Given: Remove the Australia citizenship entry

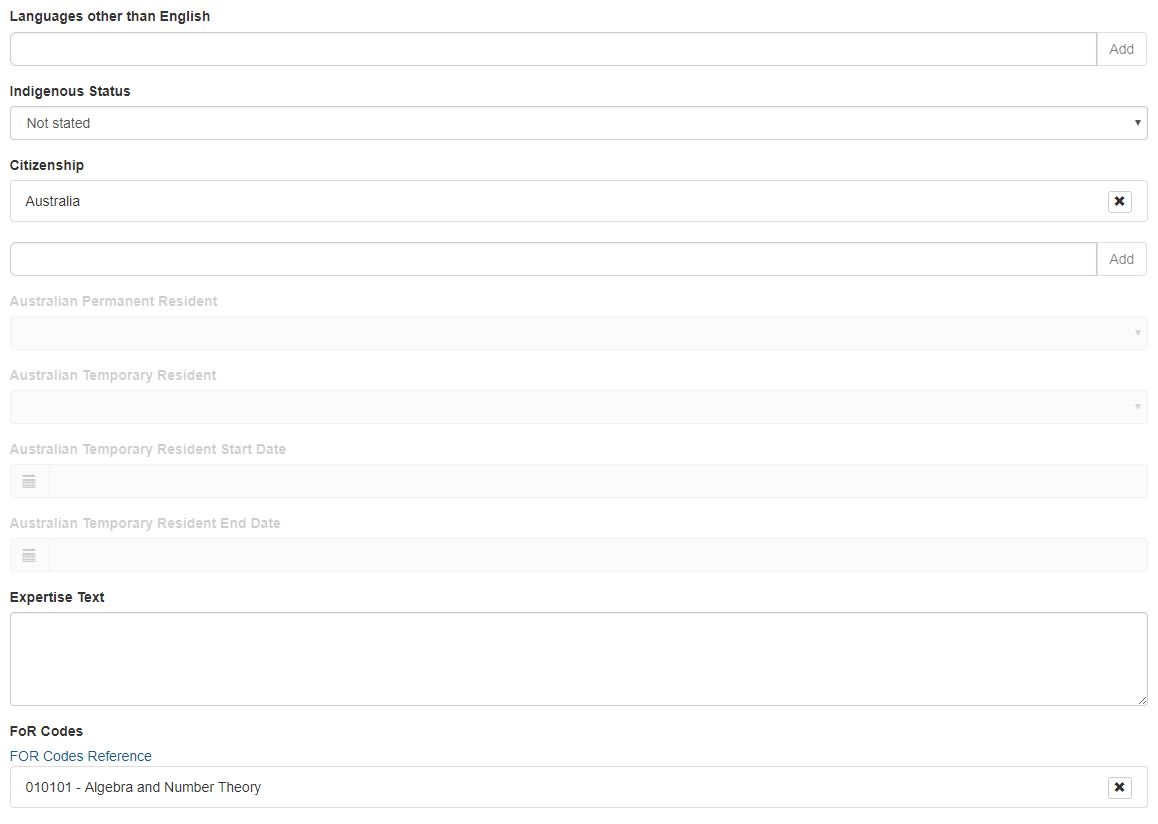Looking at the screenshot, I should (1120, 201).
